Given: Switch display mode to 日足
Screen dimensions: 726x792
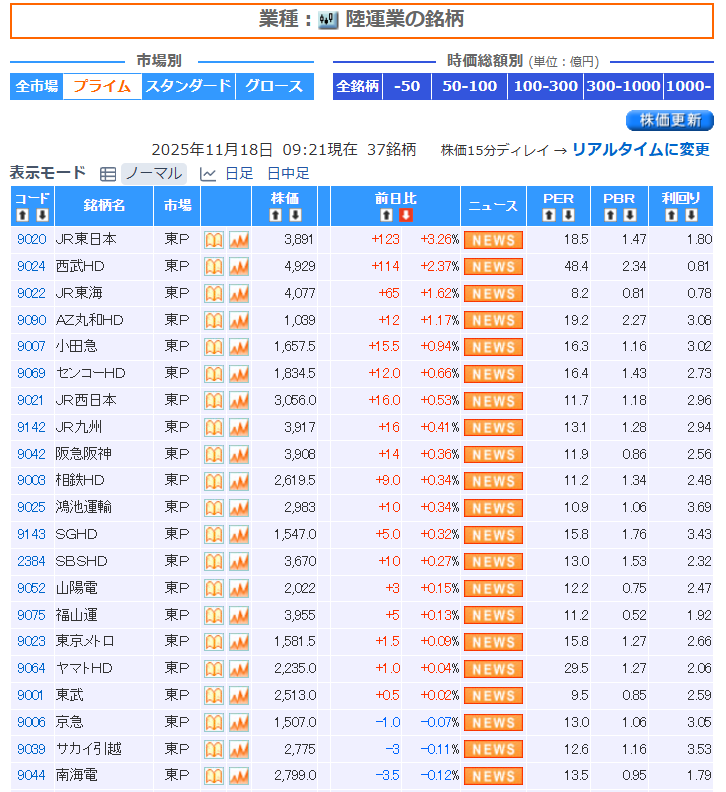Looking at the screenshot, I should click(238, 173).
